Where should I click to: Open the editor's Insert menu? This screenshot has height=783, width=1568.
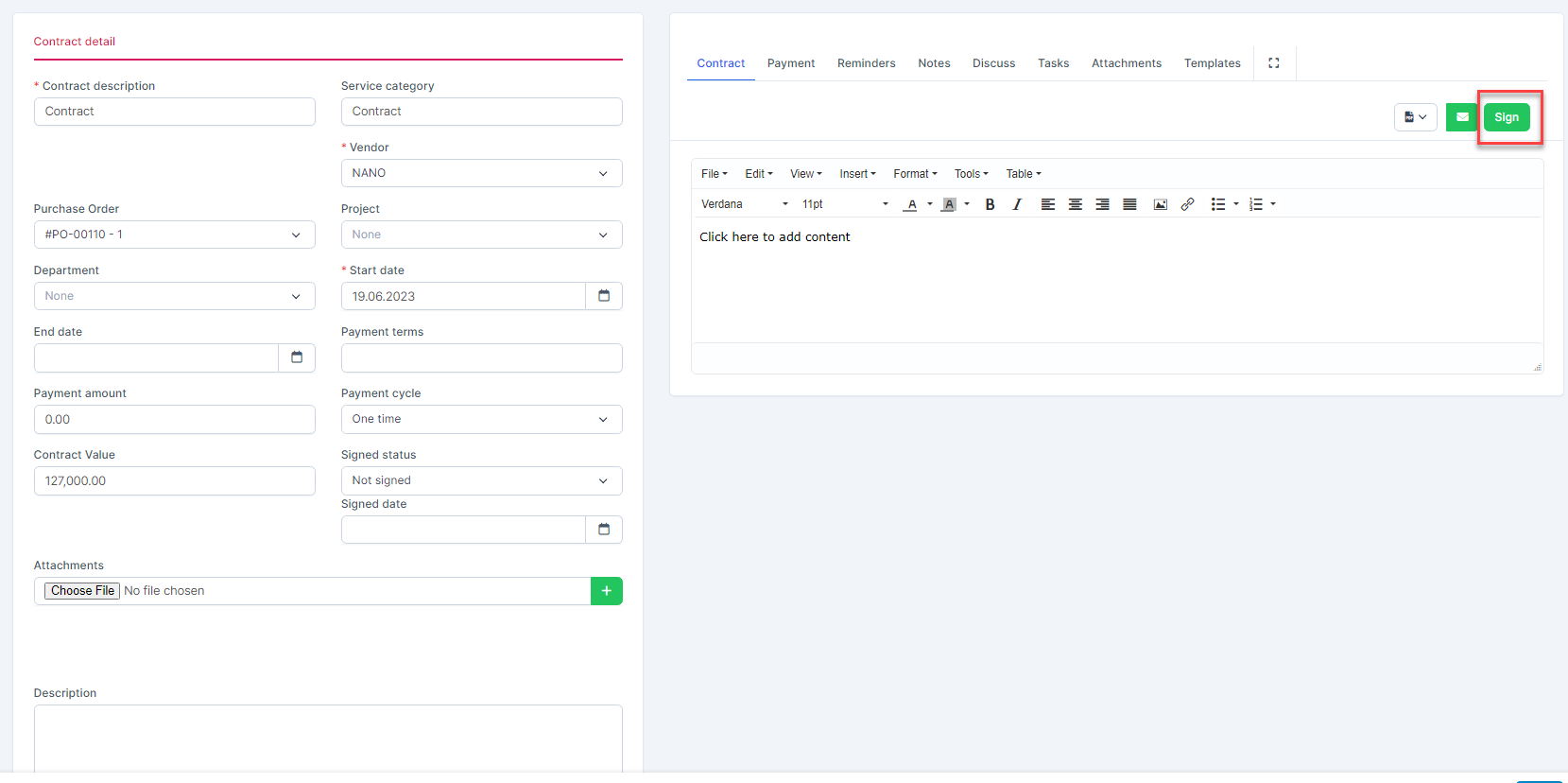click(857, 174)
